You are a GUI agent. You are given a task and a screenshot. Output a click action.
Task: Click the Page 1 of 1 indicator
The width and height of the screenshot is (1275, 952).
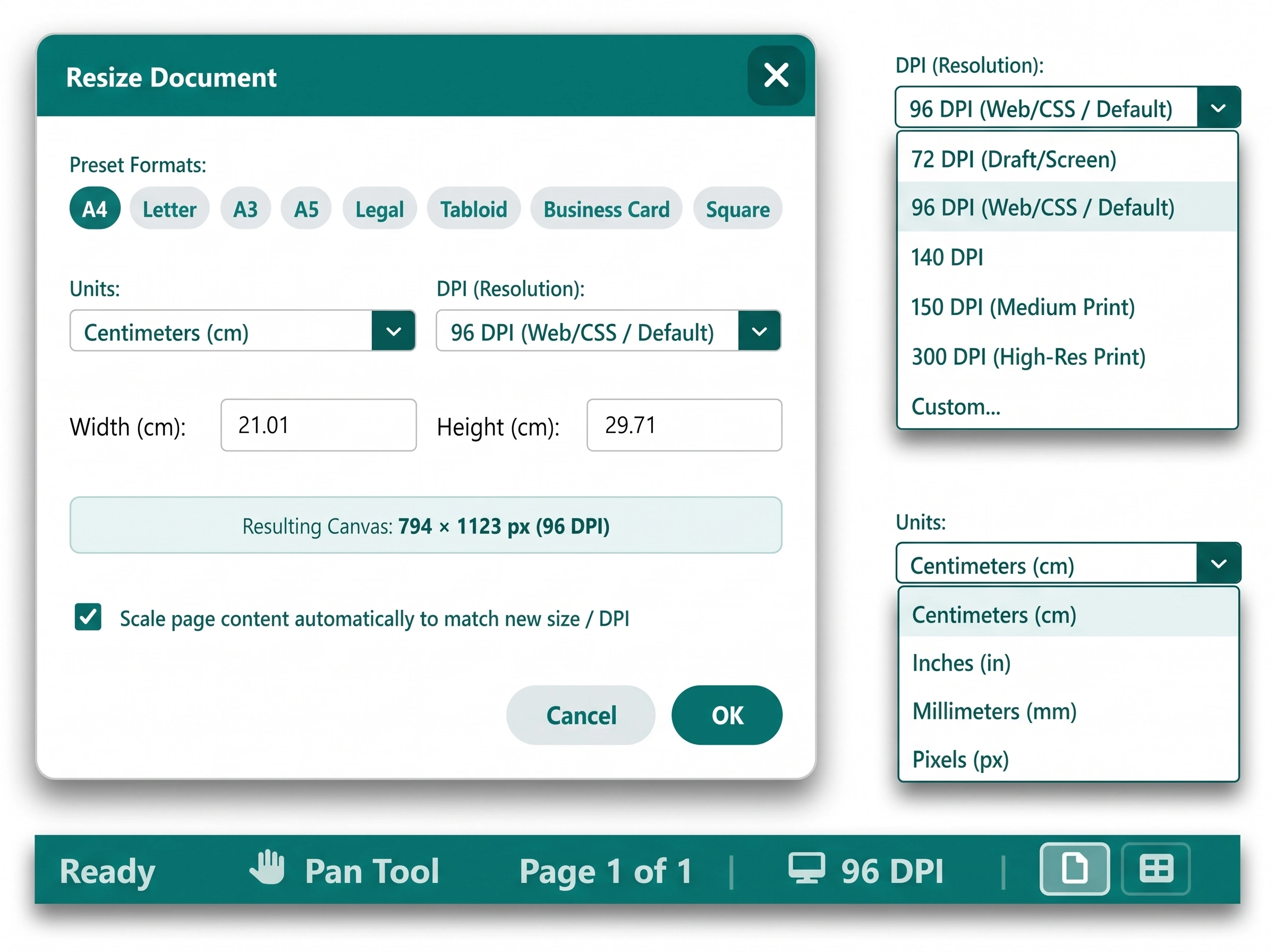(x=606, y=871)
